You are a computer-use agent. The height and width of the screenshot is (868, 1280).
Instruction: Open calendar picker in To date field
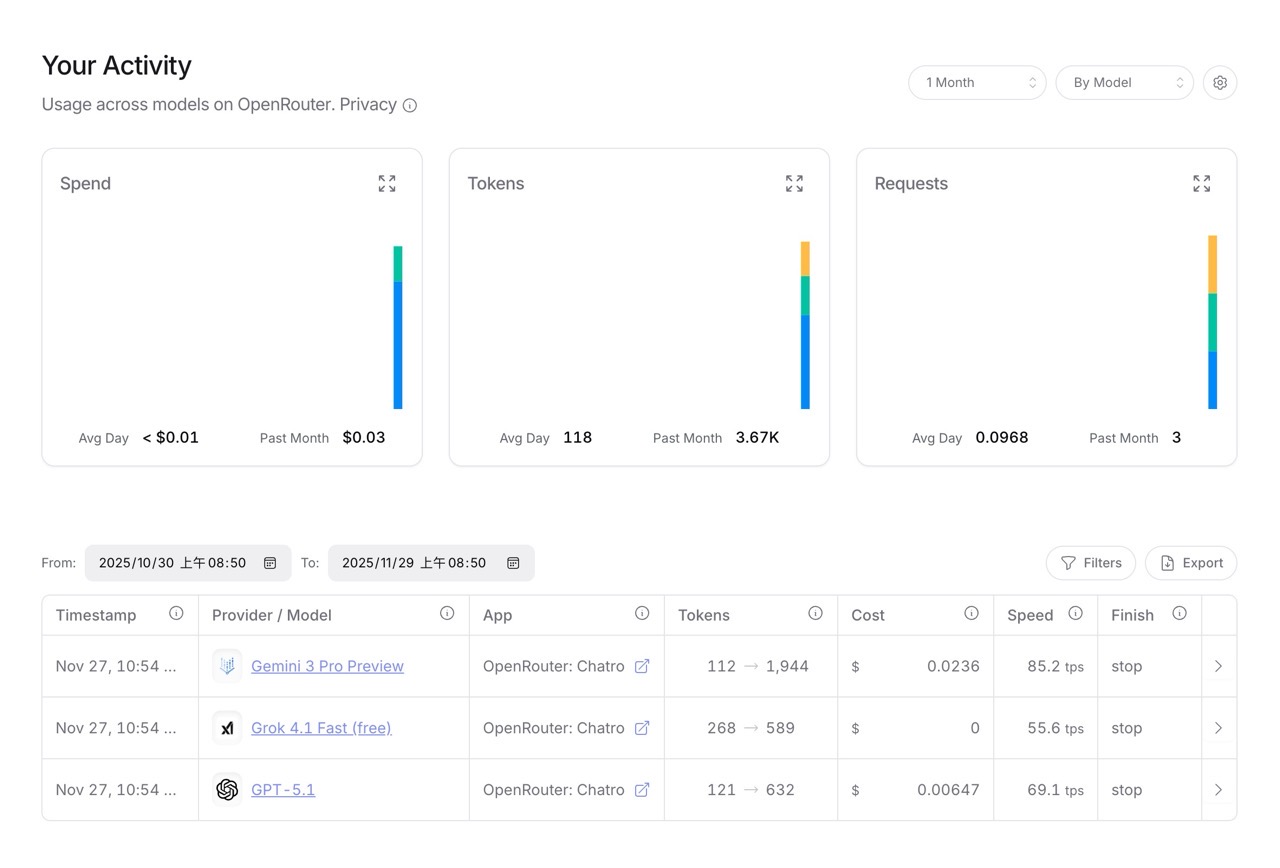tap(513, 563)
